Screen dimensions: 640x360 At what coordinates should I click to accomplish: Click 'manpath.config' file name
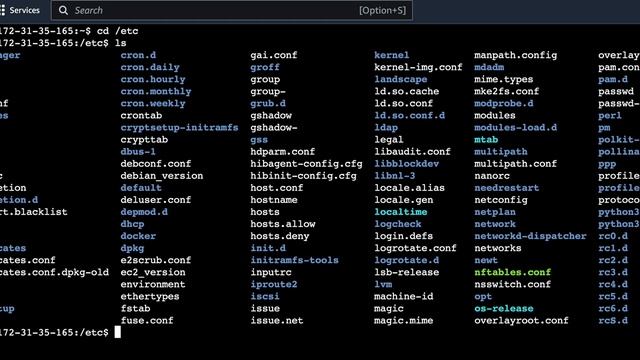tap(516, 55)
